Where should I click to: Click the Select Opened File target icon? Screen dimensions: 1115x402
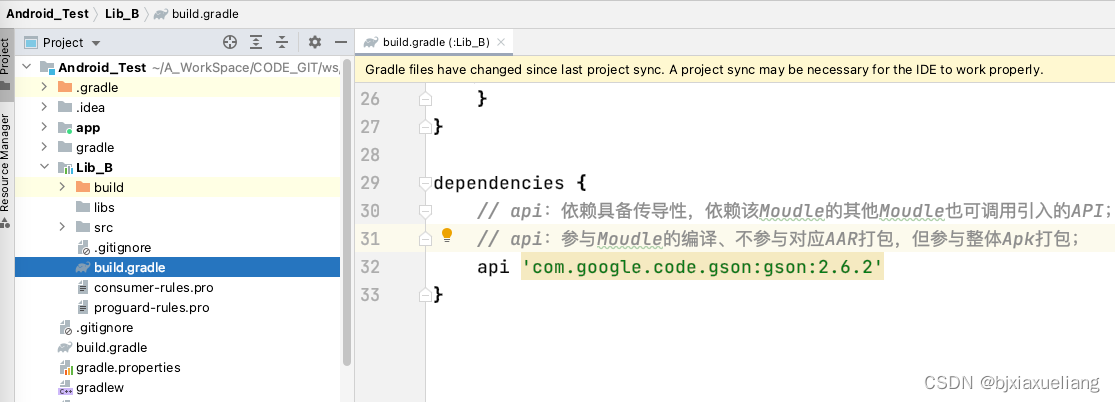[x=229, y=43]
